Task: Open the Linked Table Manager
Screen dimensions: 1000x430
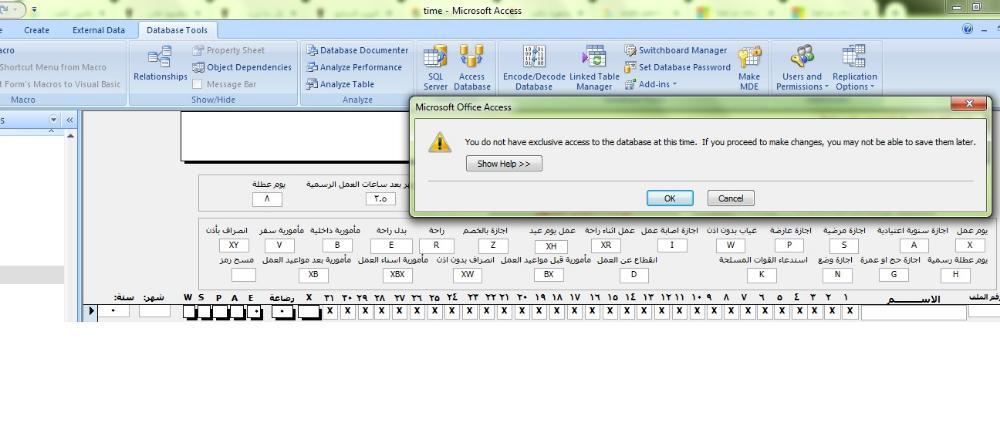Action: [594, 67]
